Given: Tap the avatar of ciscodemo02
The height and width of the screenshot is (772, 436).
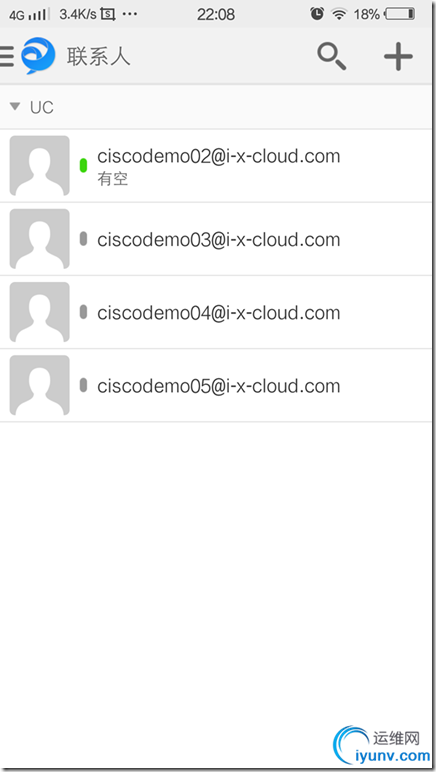Looking at the screenshot, I should (39, 166).
